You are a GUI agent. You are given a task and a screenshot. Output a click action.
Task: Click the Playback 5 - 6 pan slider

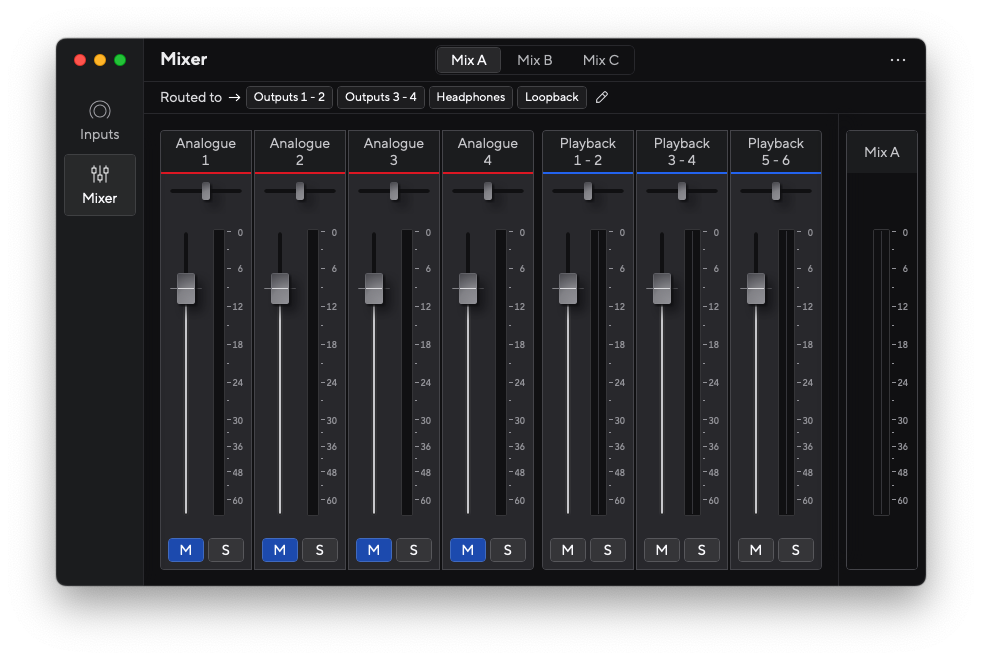click(x=776, y=191)
